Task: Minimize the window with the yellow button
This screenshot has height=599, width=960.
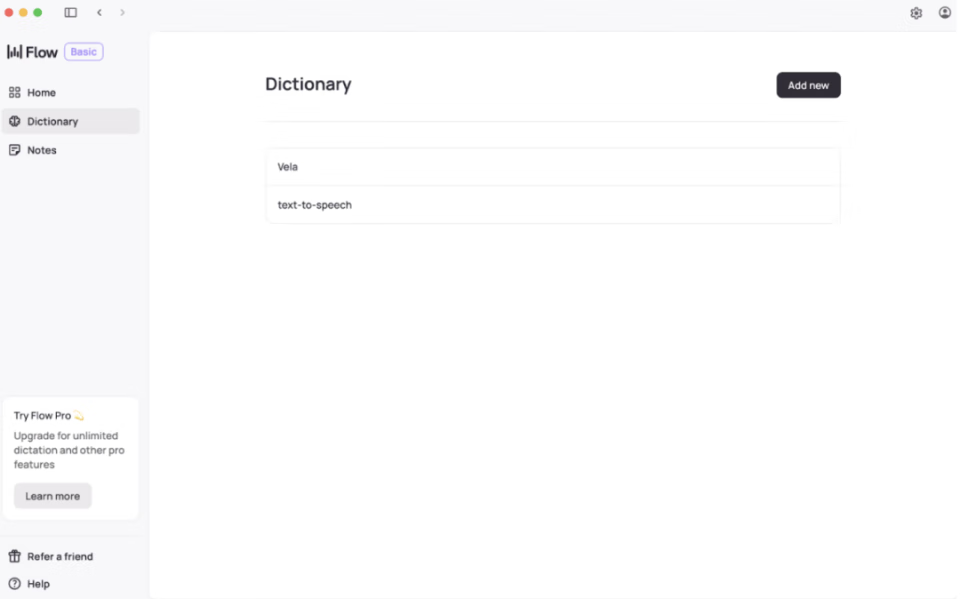Action: point(23,12)
